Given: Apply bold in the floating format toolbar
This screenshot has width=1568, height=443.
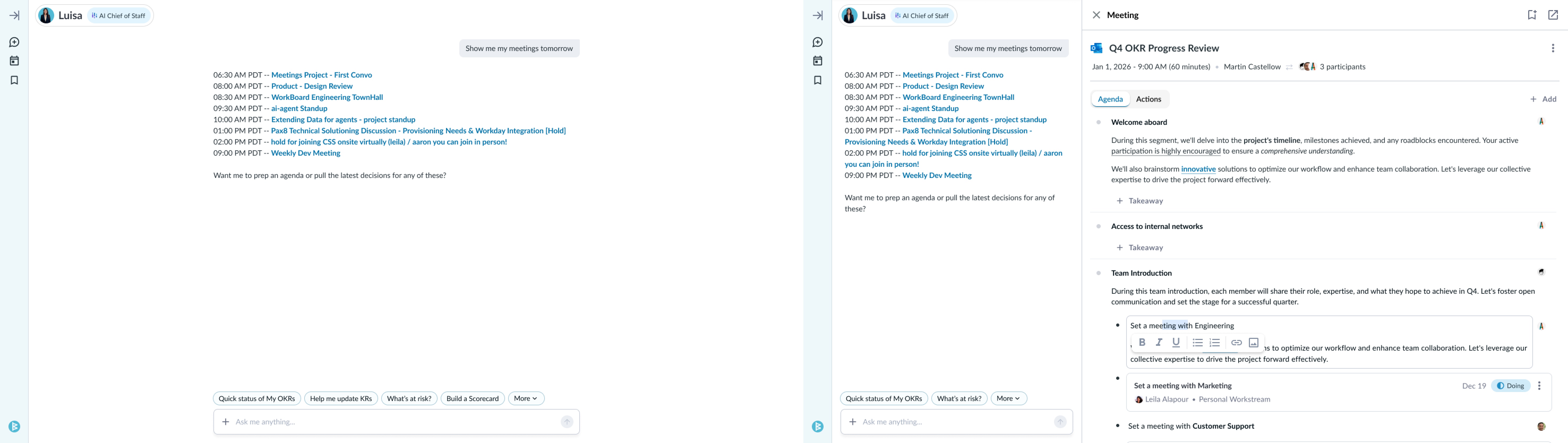Looking at the screenshot, I should [x=1142, y=343].
